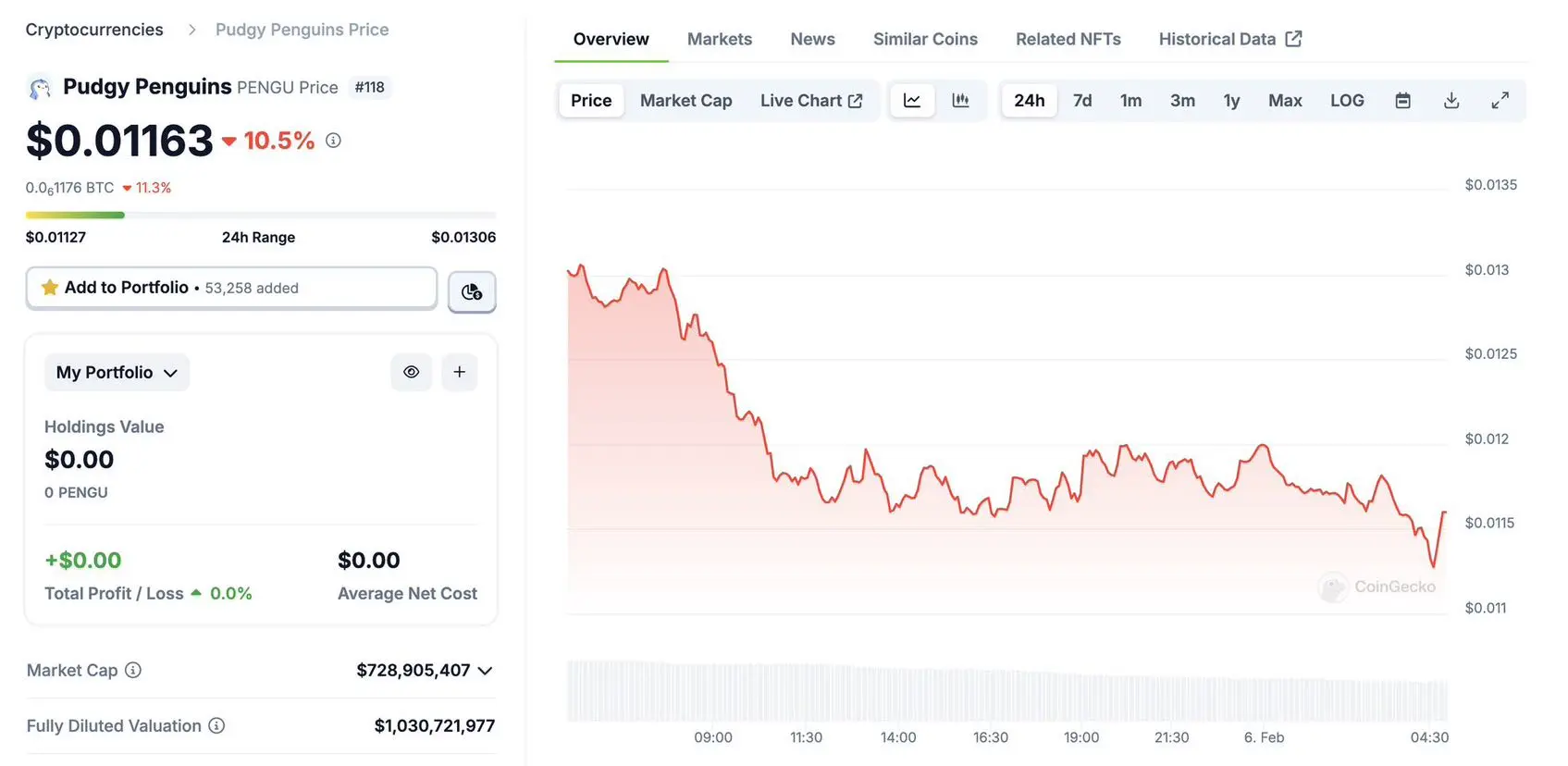This screenshot has width=1568, height=766.
Task: Select the 7d time range
Action: 1082,101
